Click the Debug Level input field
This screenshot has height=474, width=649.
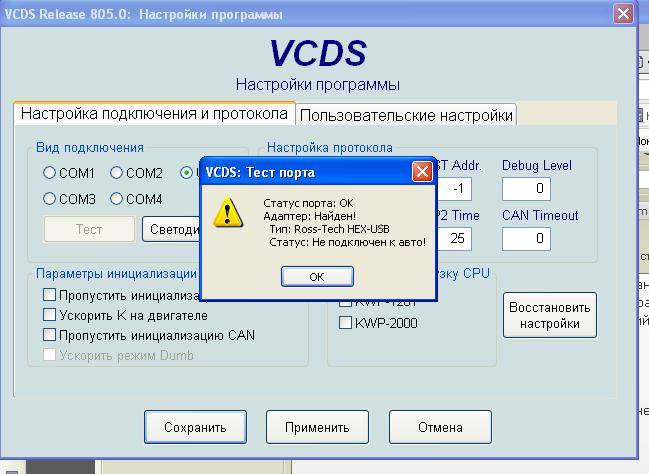coord(526,188)
